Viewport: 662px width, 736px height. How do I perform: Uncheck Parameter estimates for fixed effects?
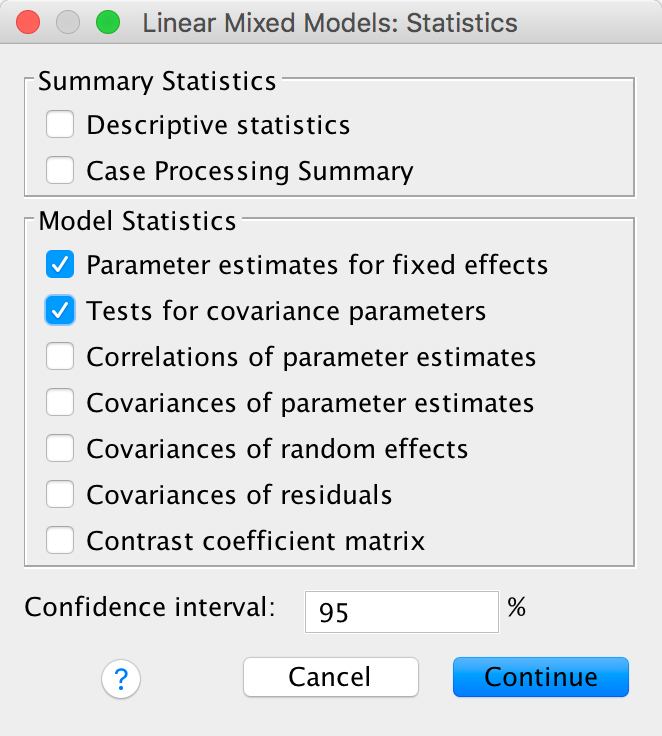pyautogui.click(x=60, y=265)
